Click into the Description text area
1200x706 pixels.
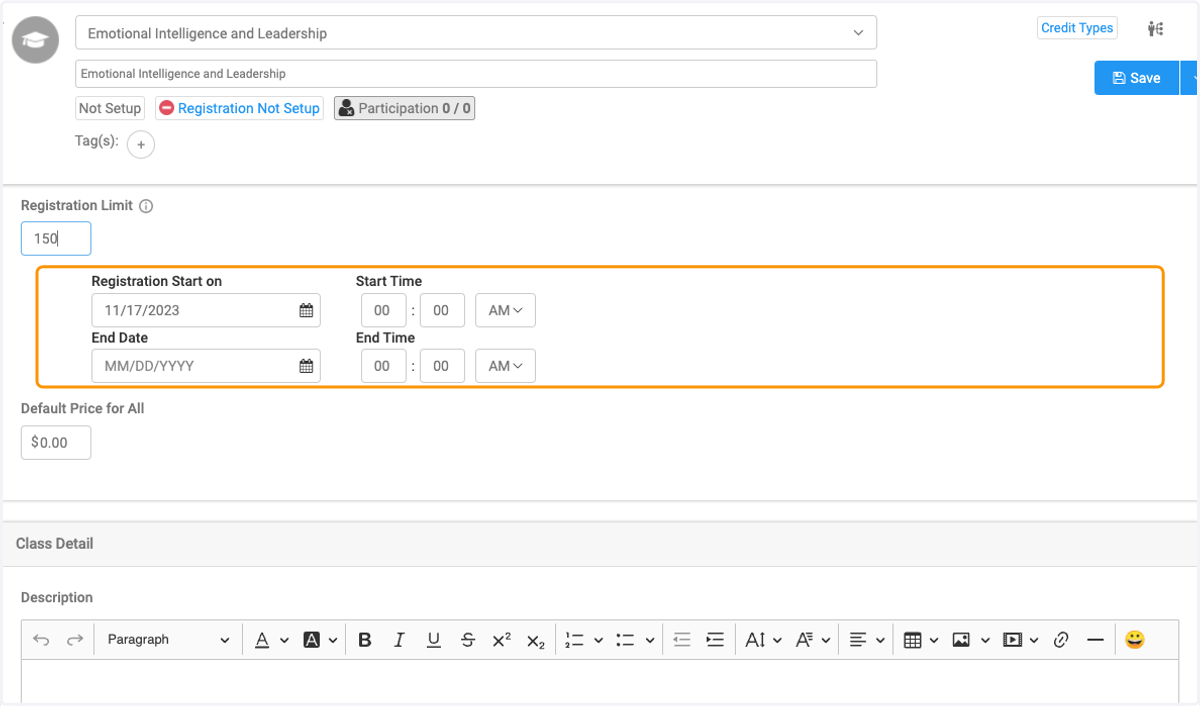click(x=600, y=681)
